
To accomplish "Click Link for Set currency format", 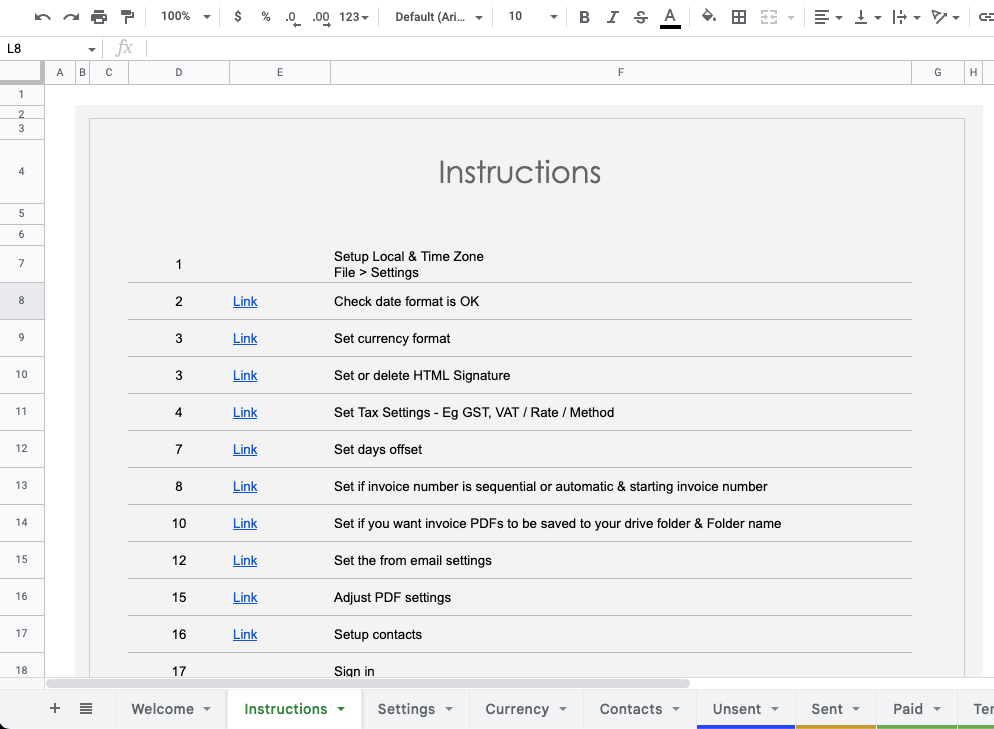I will pos(245,339).
